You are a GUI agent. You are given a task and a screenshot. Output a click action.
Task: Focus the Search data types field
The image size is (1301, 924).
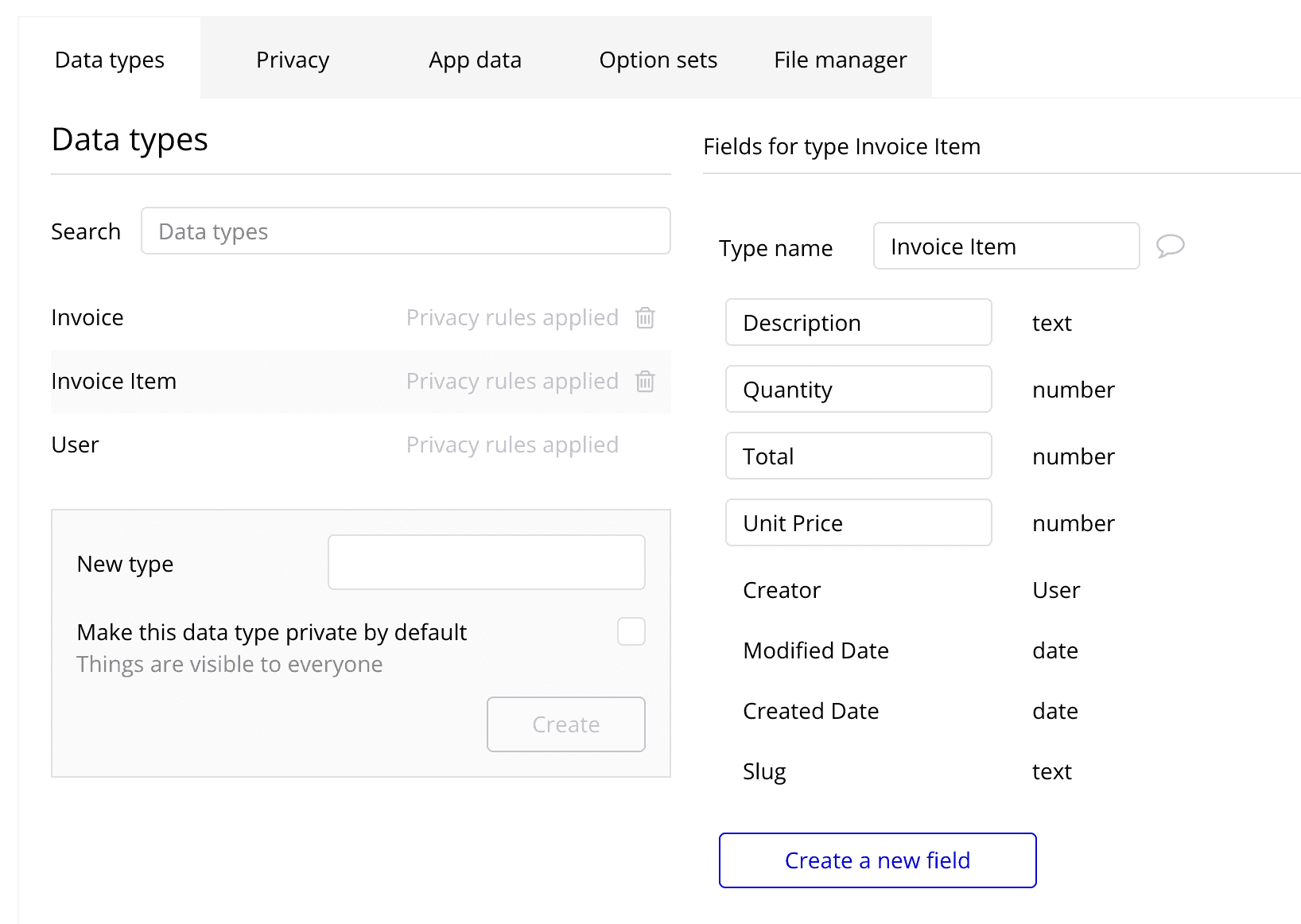tap(406, 231)
